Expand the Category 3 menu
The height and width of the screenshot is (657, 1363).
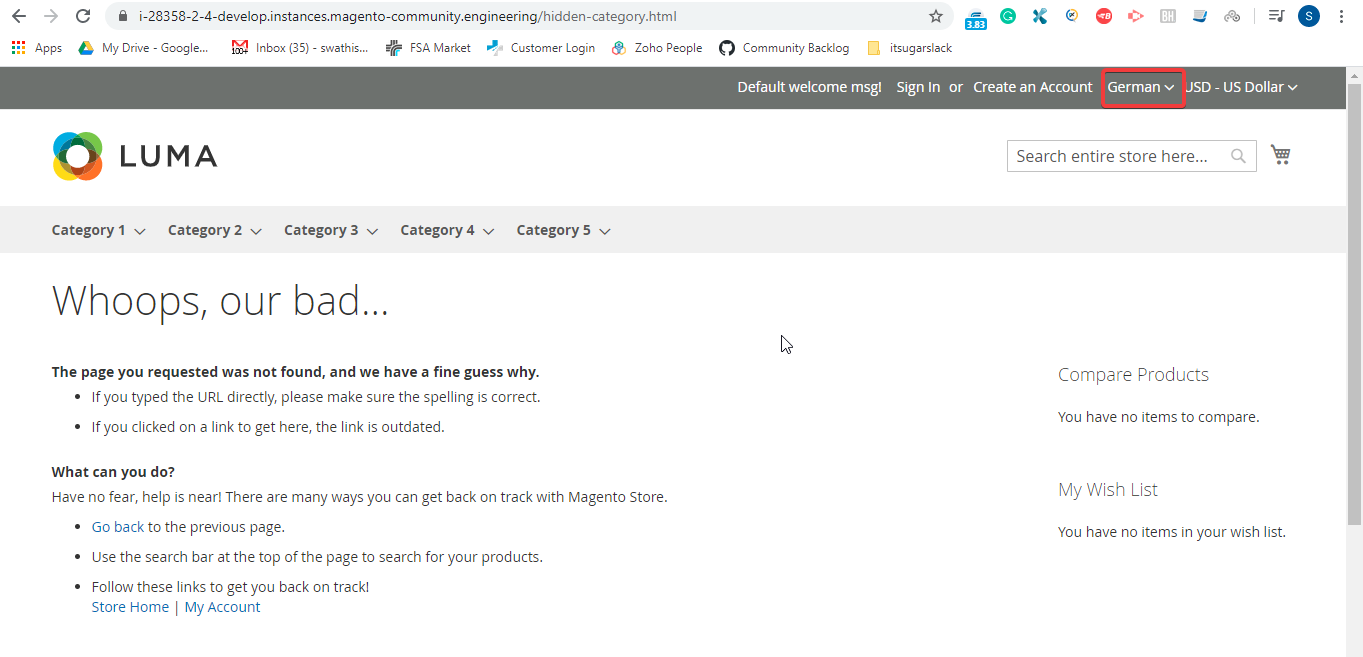(330, 230)
